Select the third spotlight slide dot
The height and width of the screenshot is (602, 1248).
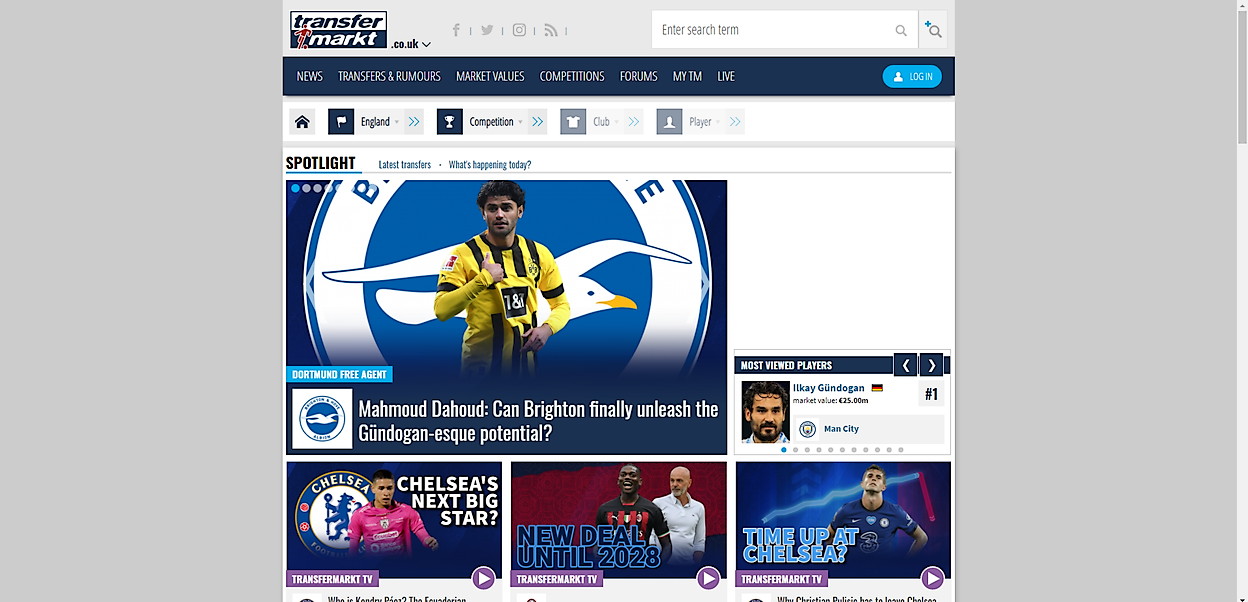click(x=318, y=188)
